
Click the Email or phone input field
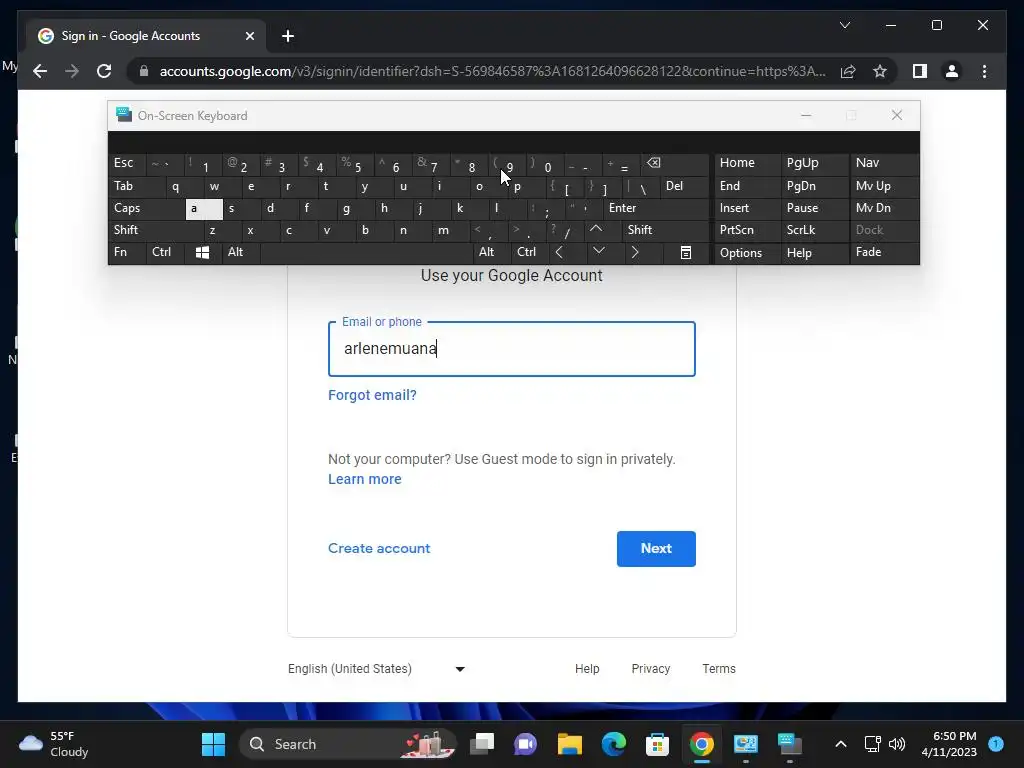click(x=511, y=349)
